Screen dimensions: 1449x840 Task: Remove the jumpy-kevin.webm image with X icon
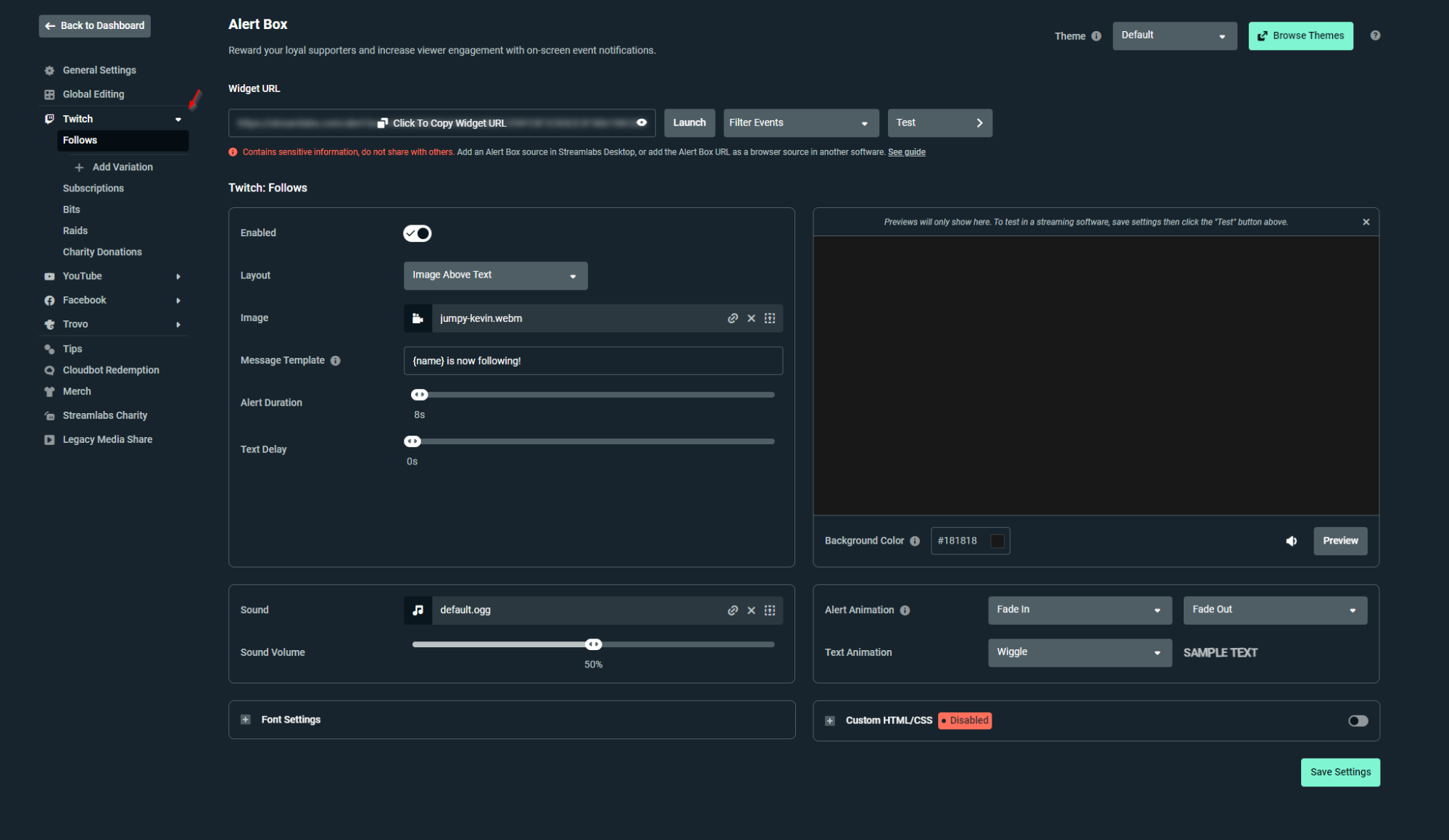751,318
